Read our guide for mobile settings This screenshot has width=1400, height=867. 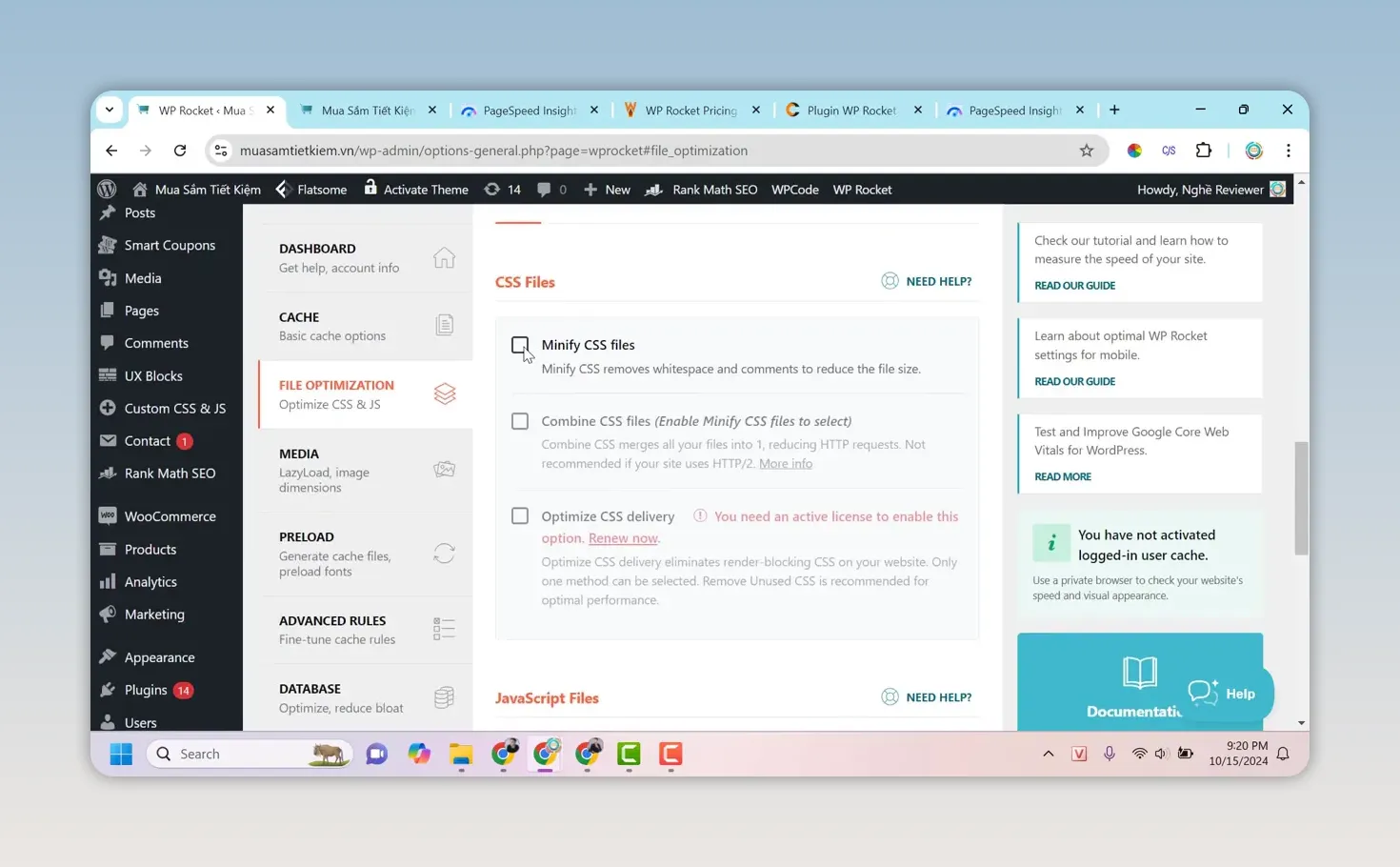pos(1074,381)
